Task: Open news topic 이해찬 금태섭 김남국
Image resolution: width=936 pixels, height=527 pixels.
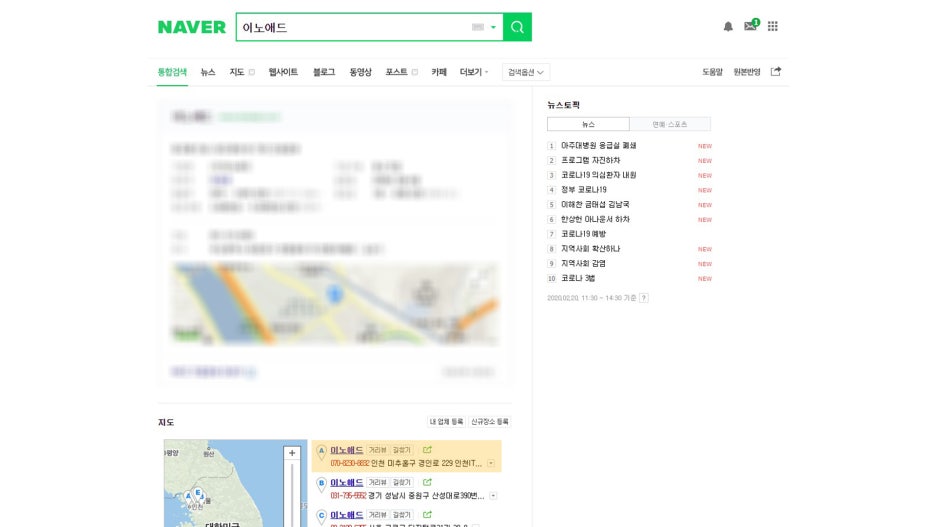Action: pyautogui.click(x=595, y=205)
